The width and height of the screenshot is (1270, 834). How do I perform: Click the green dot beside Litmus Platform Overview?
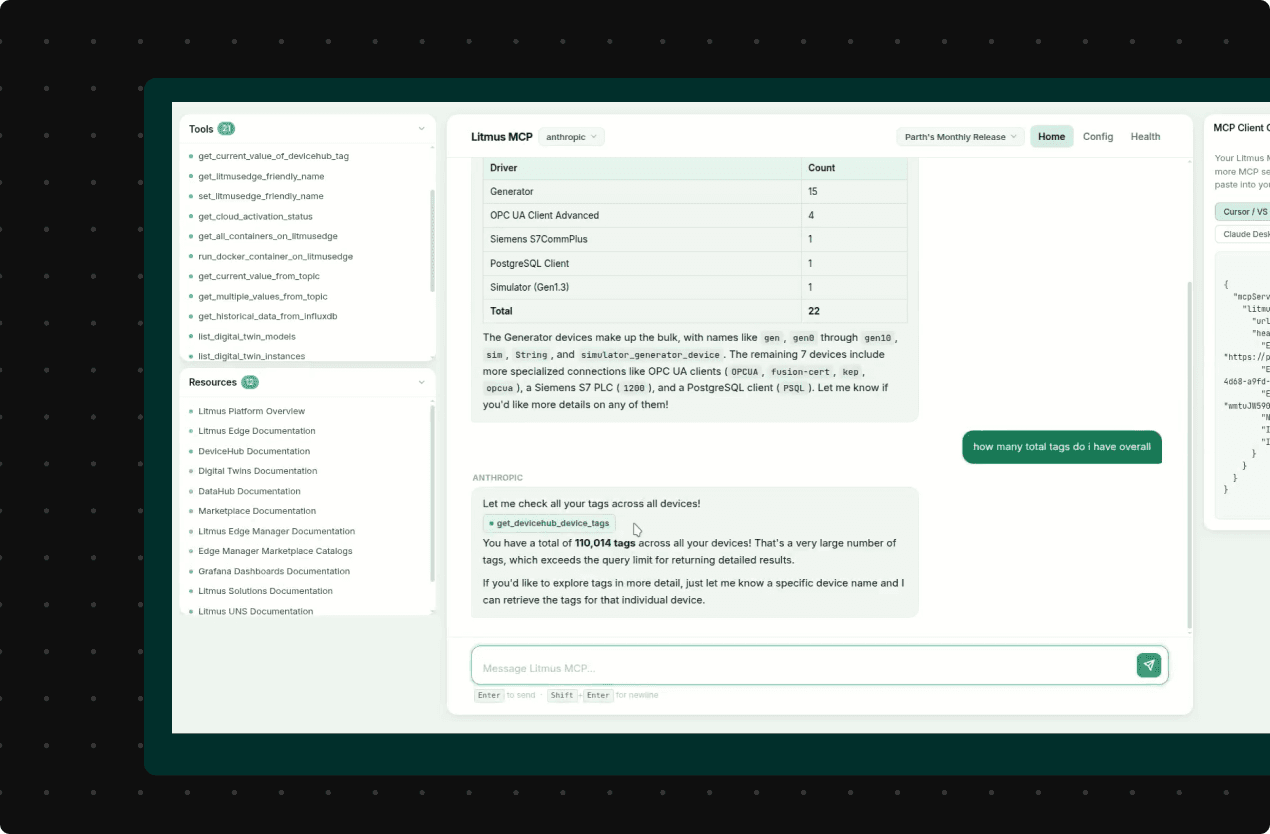[x=189, y=411]
